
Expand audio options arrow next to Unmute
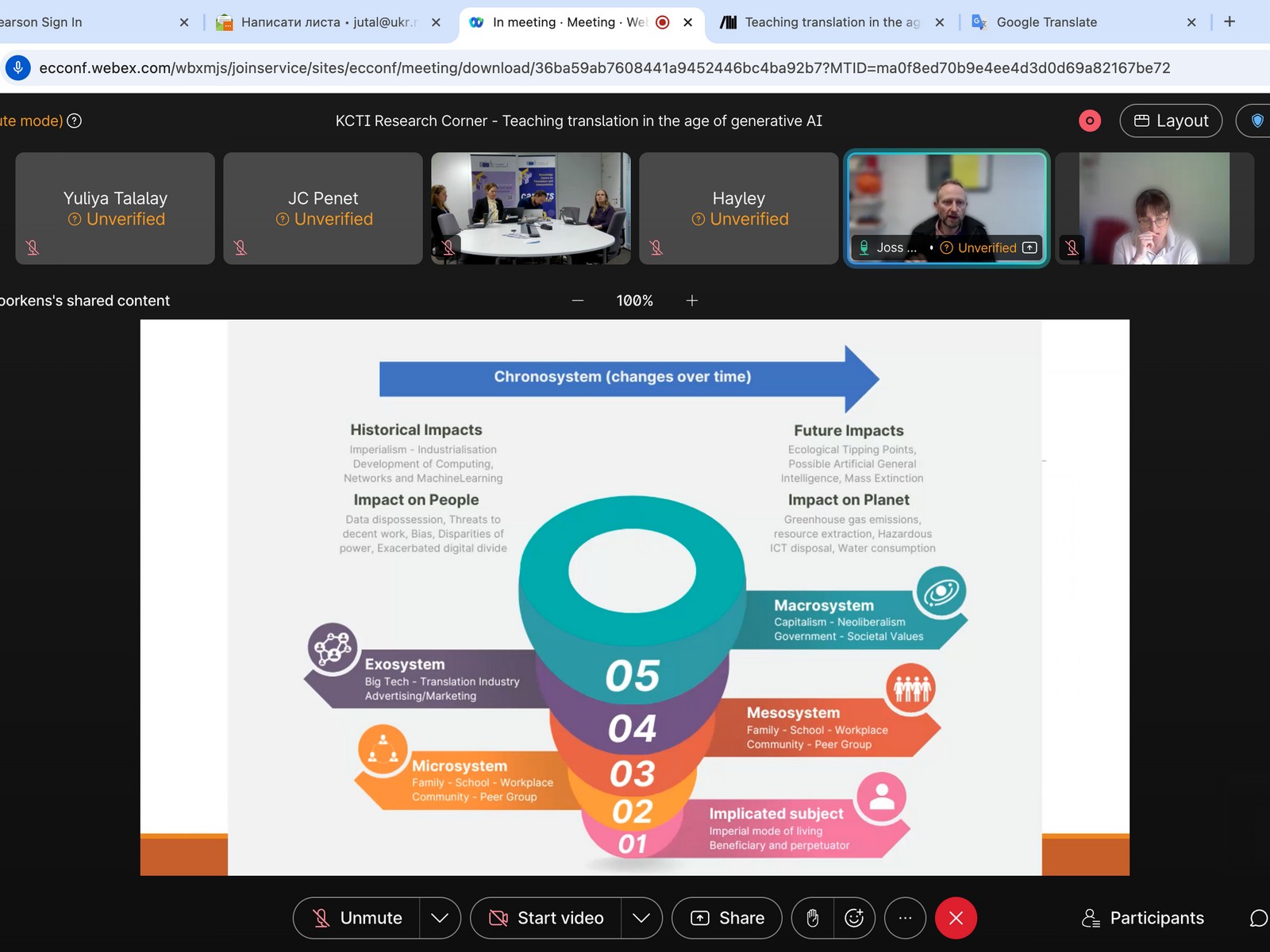(x=440, y=918)
